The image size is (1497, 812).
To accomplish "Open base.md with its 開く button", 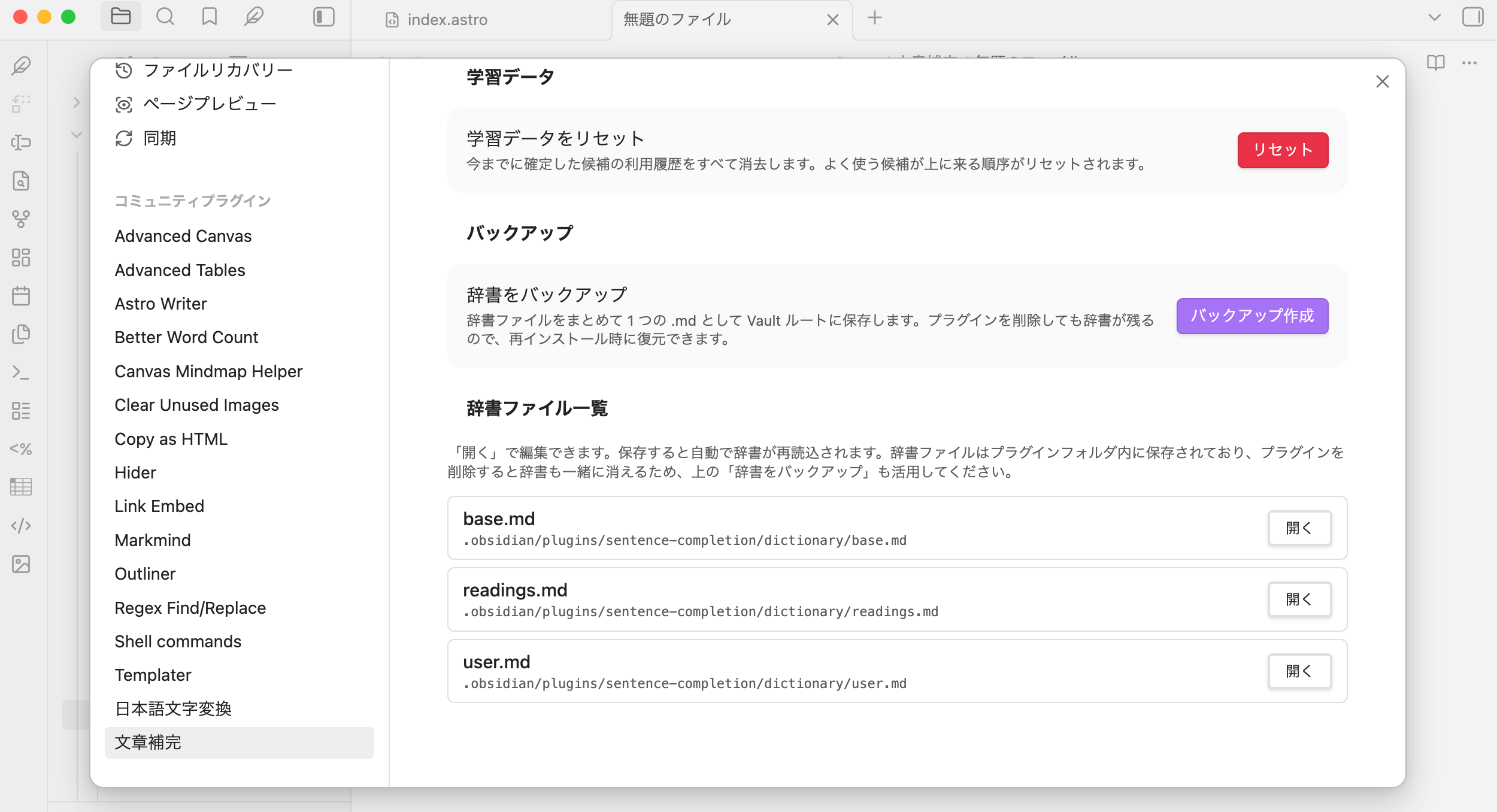I will (x=1299, y=528).
